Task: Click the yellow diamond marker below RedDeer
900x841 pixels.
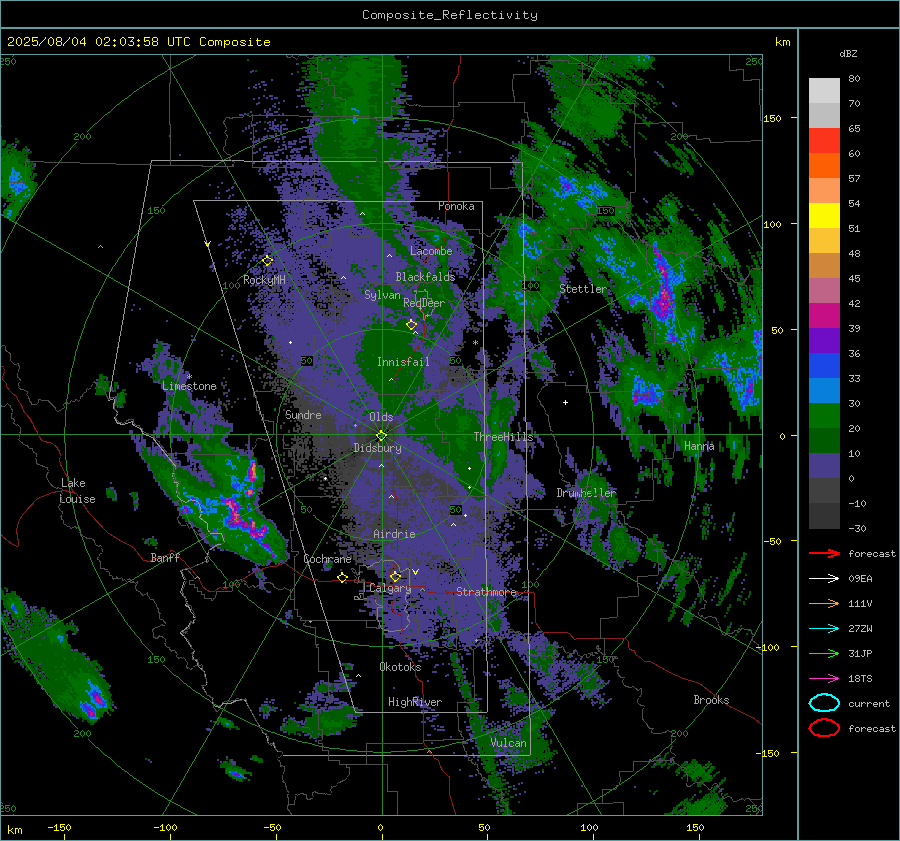Action: (411, 325)
